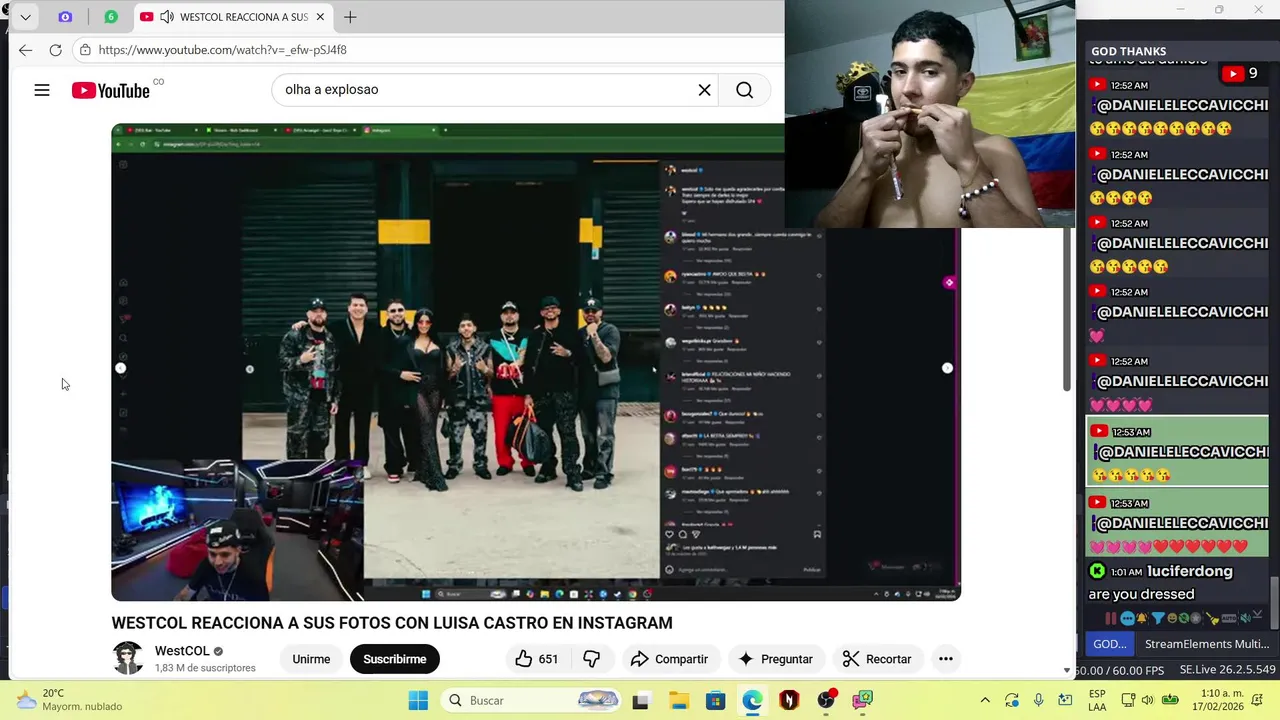Image resolution: width=1280 pixels, height=720 pixels.
Task: Clear the 'olha a explosao' search text
Action: tap(704, 90)
